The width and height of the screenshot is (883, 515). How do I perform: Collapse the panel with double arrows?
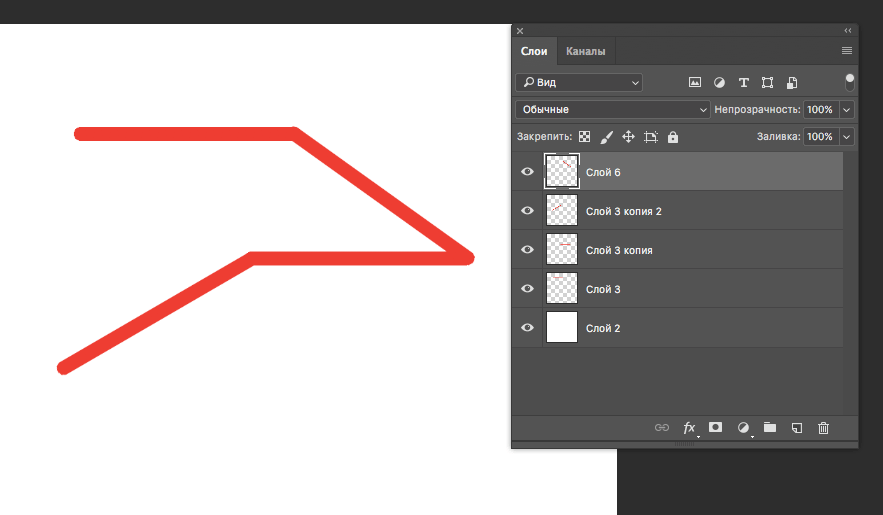[x=848, y=30]
